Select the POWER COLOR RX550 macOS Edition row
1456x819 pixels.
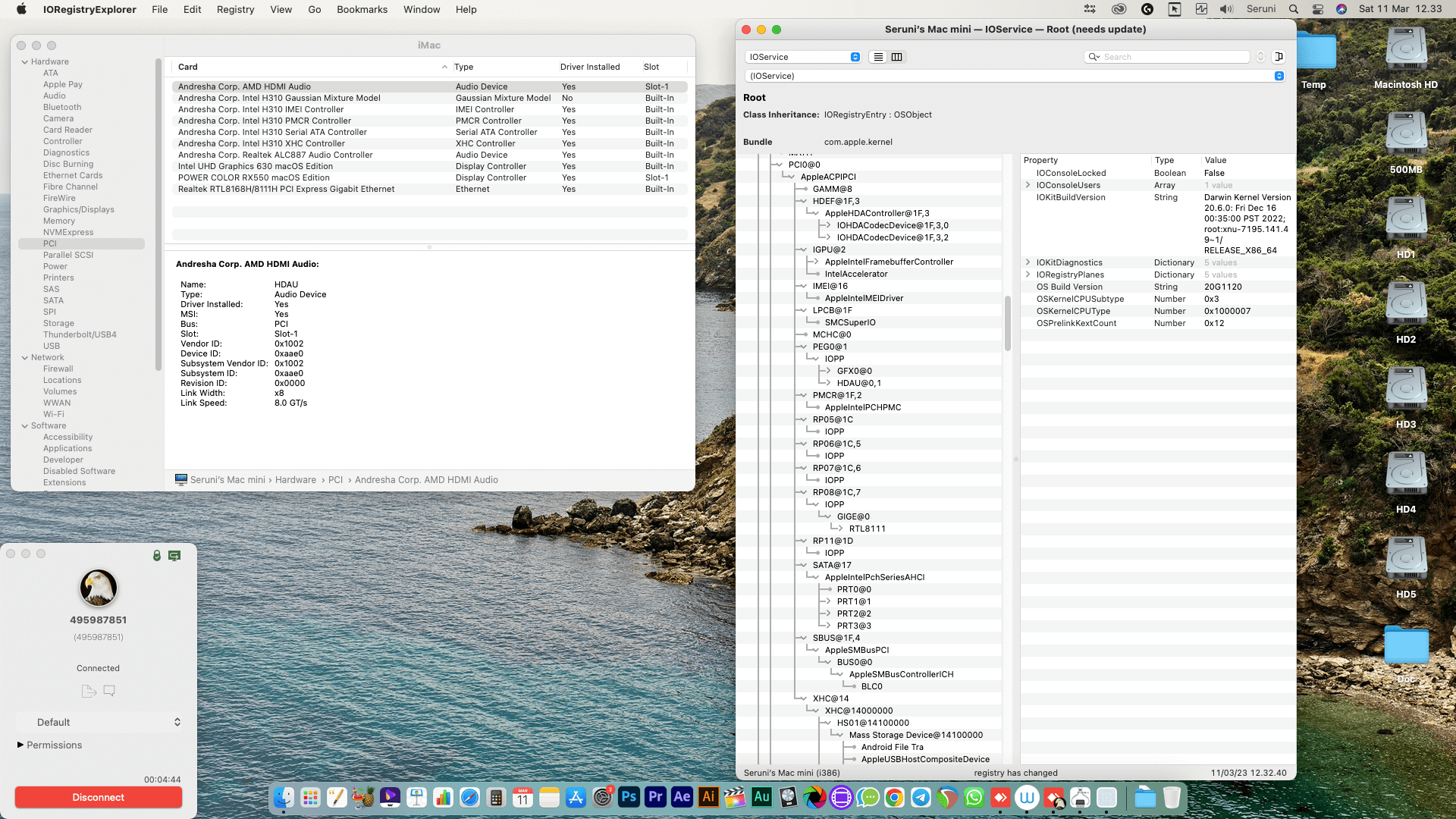[x=429, y=177]
